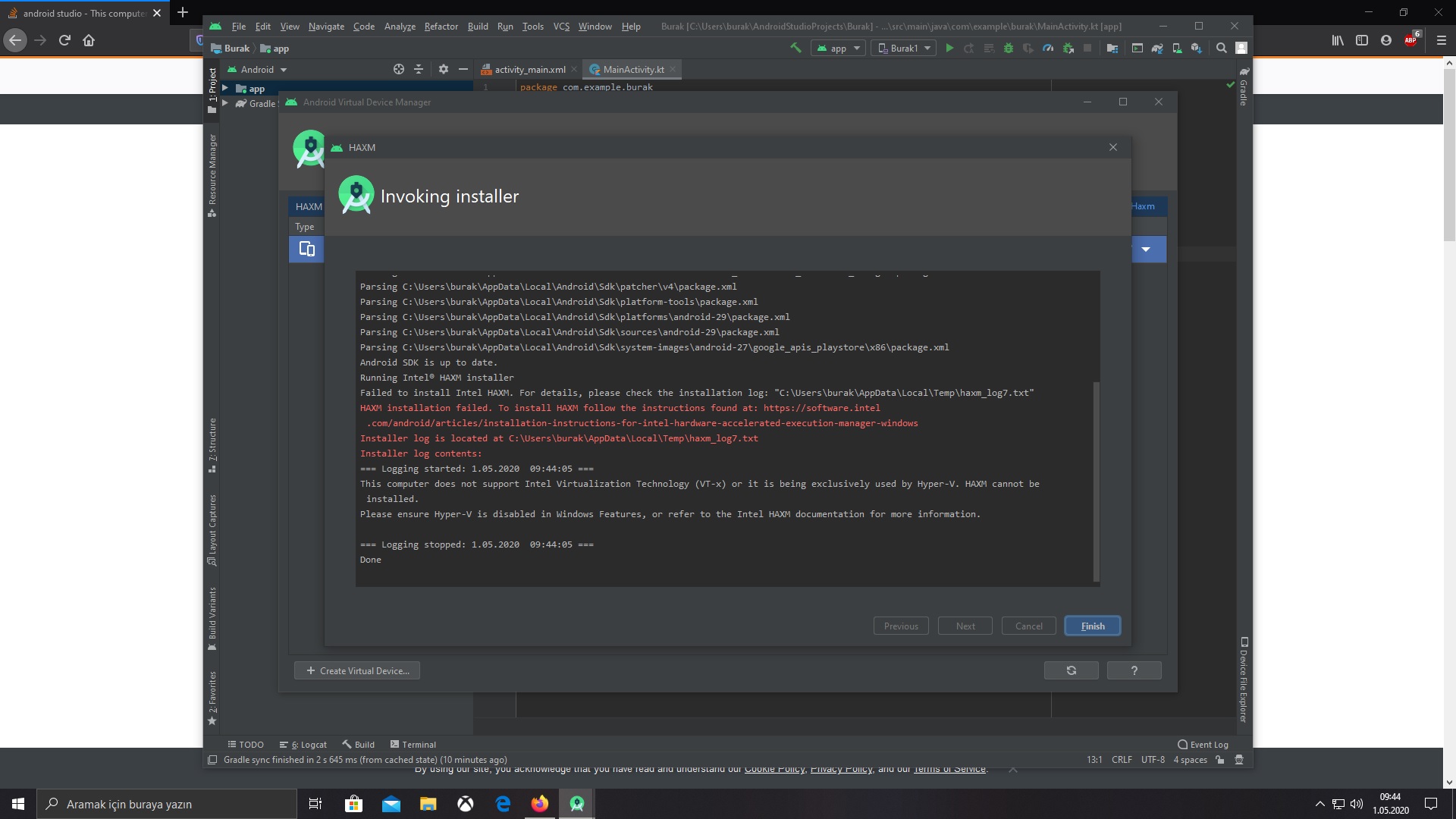Click the green Run app button
Image resolution: width=1456 pixels, height=819 pixels.
949,48
